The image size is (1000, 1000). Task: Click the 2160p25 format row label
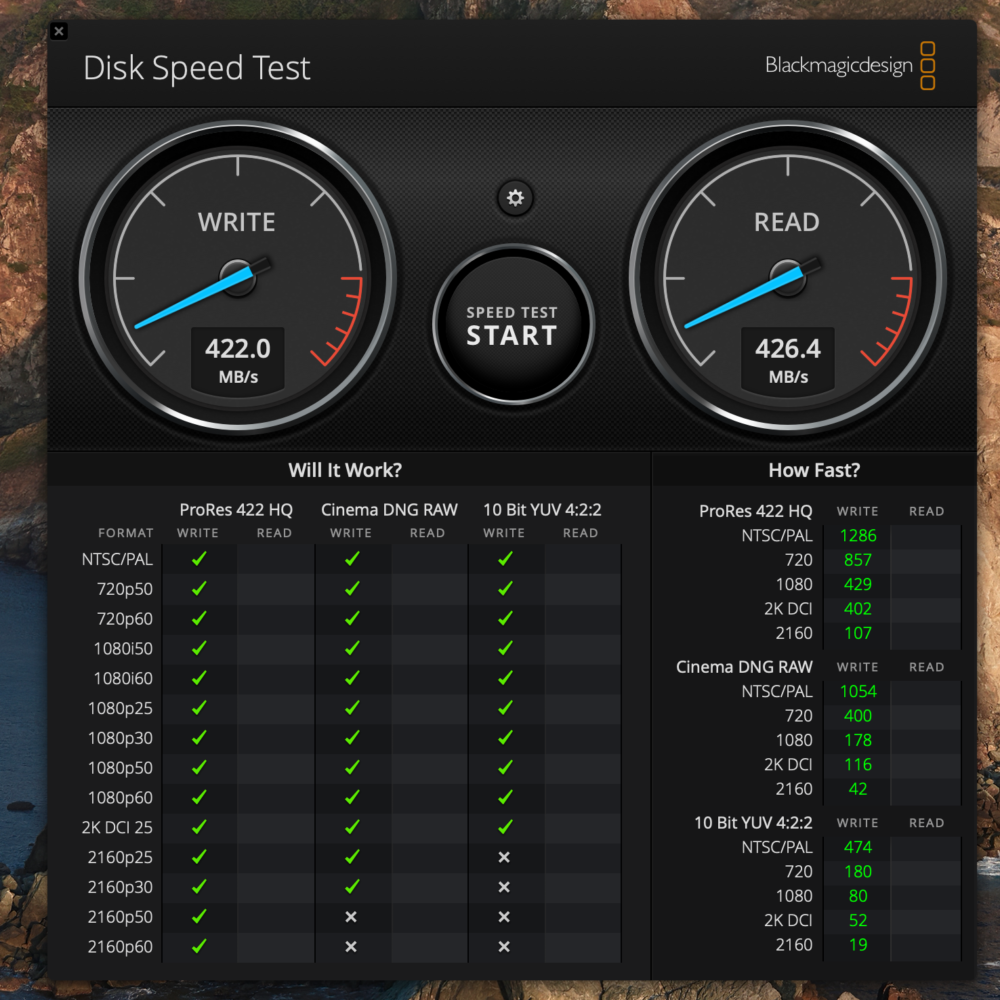tap(121, 857)
